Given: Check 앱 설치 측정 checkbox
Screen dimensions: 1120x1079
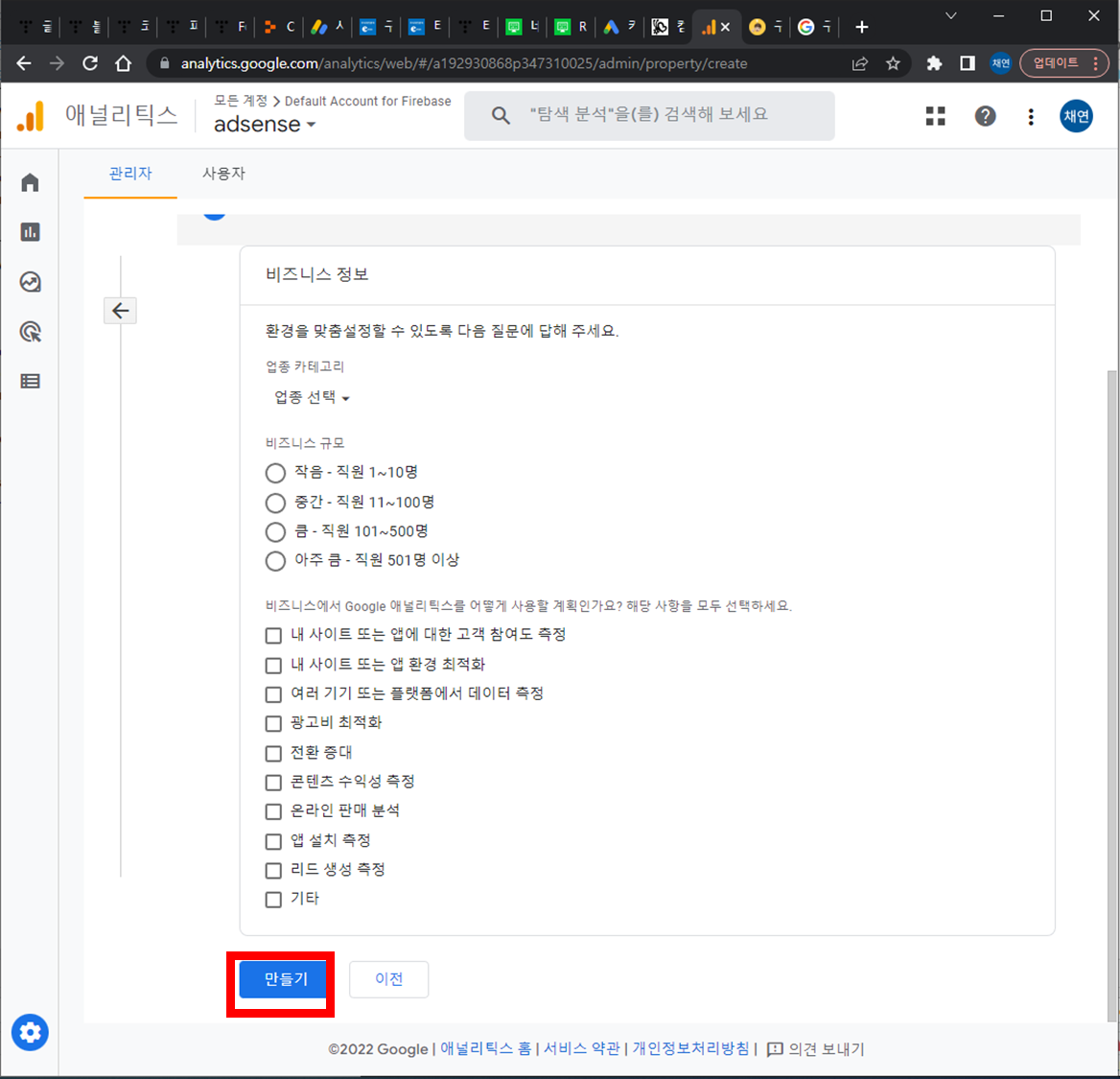Looking at the screenshot, I should click(x=273, y=841).
